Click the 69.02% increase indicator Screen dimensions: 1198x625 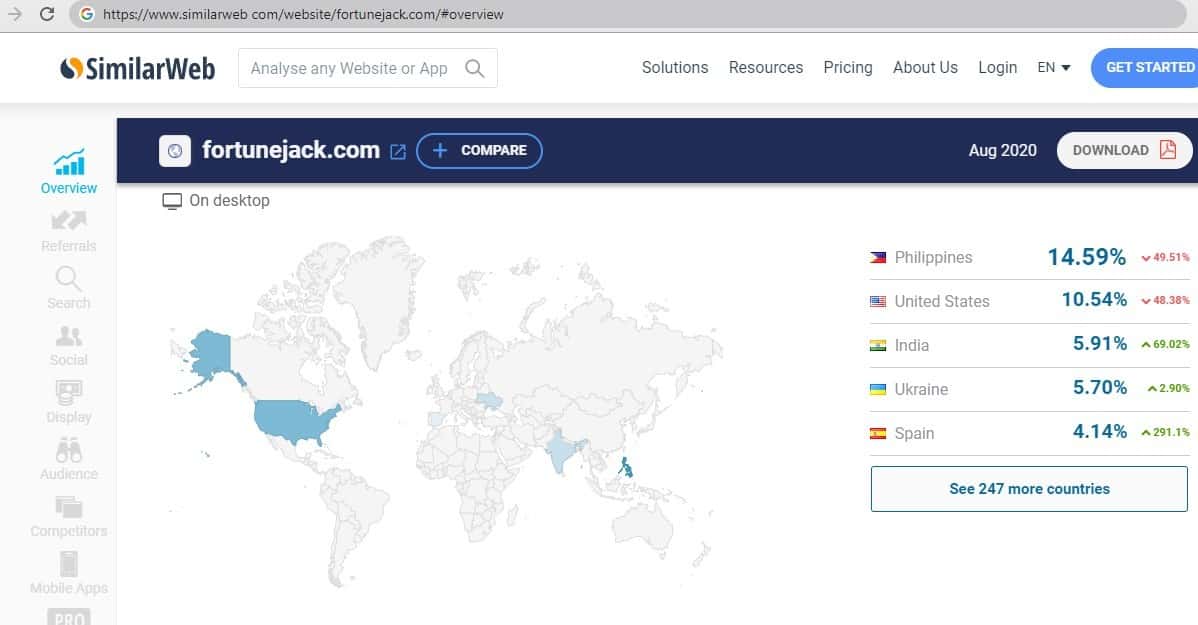pyautogui.click(x=1165, y=345)
